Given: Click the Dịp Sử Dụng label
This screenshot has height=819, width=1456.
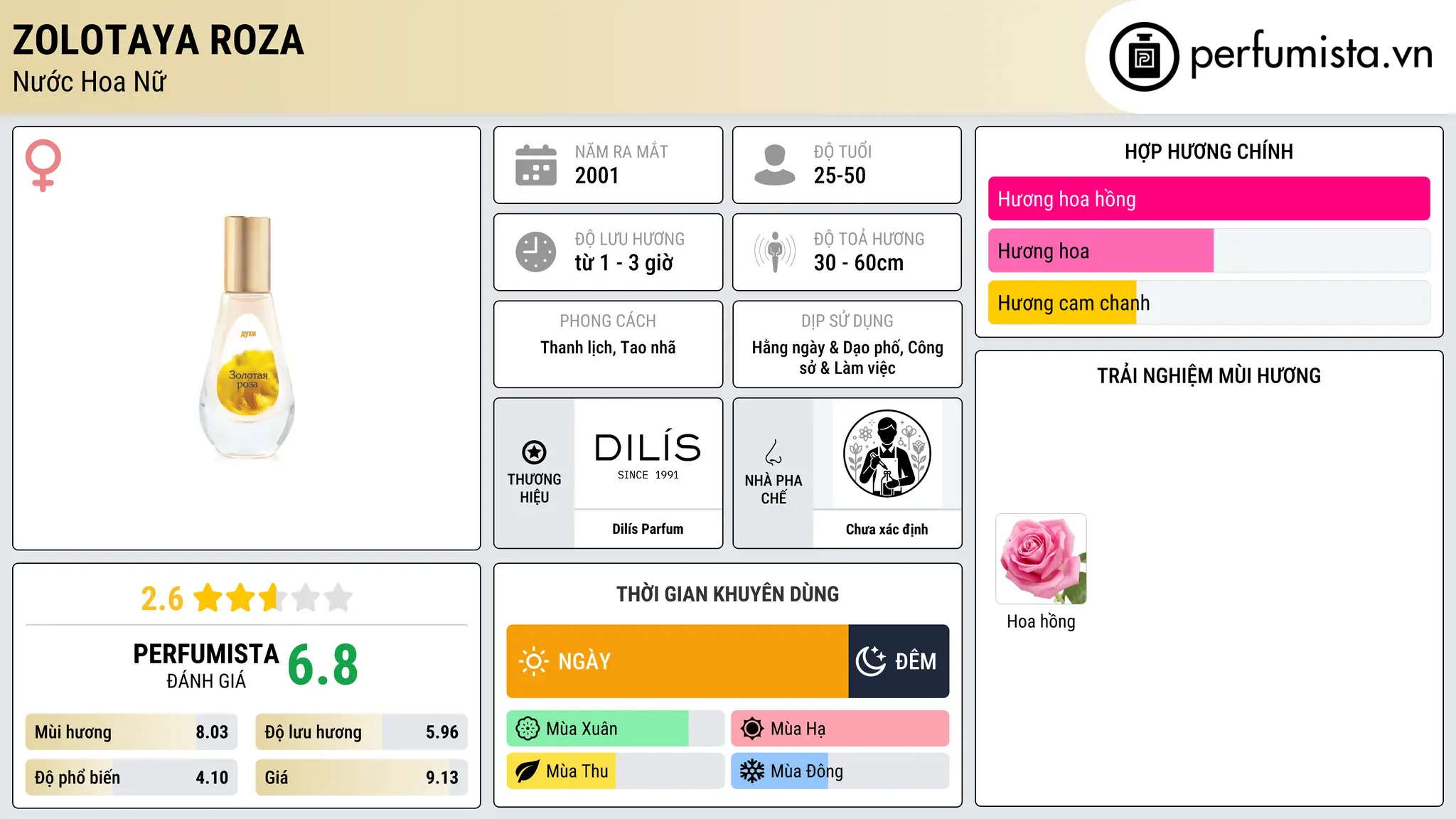Looking at the screenshot, I should [847, 321].
